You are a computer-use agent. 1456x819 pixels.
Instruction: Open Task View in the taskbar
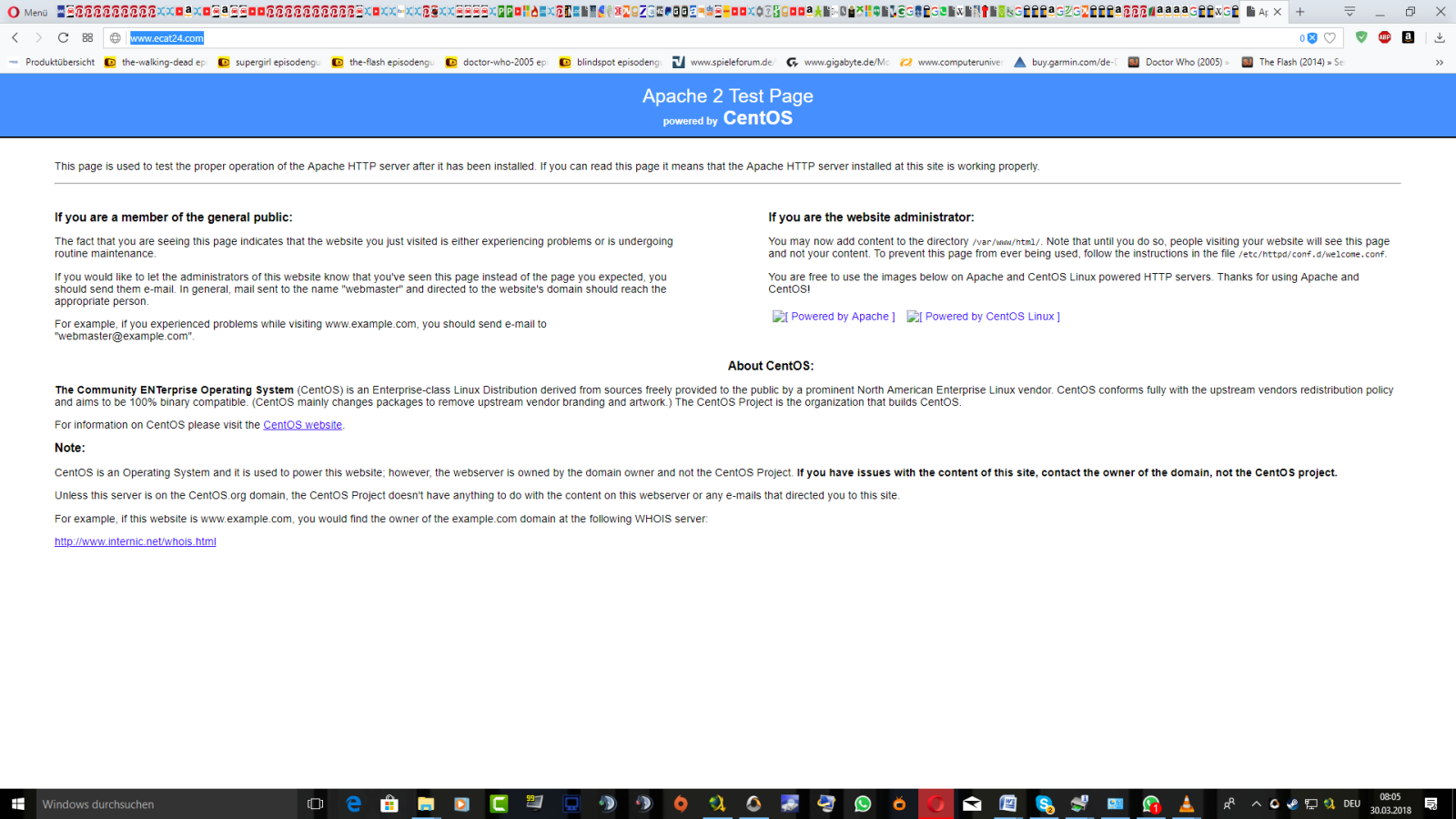tap(316, 804)
